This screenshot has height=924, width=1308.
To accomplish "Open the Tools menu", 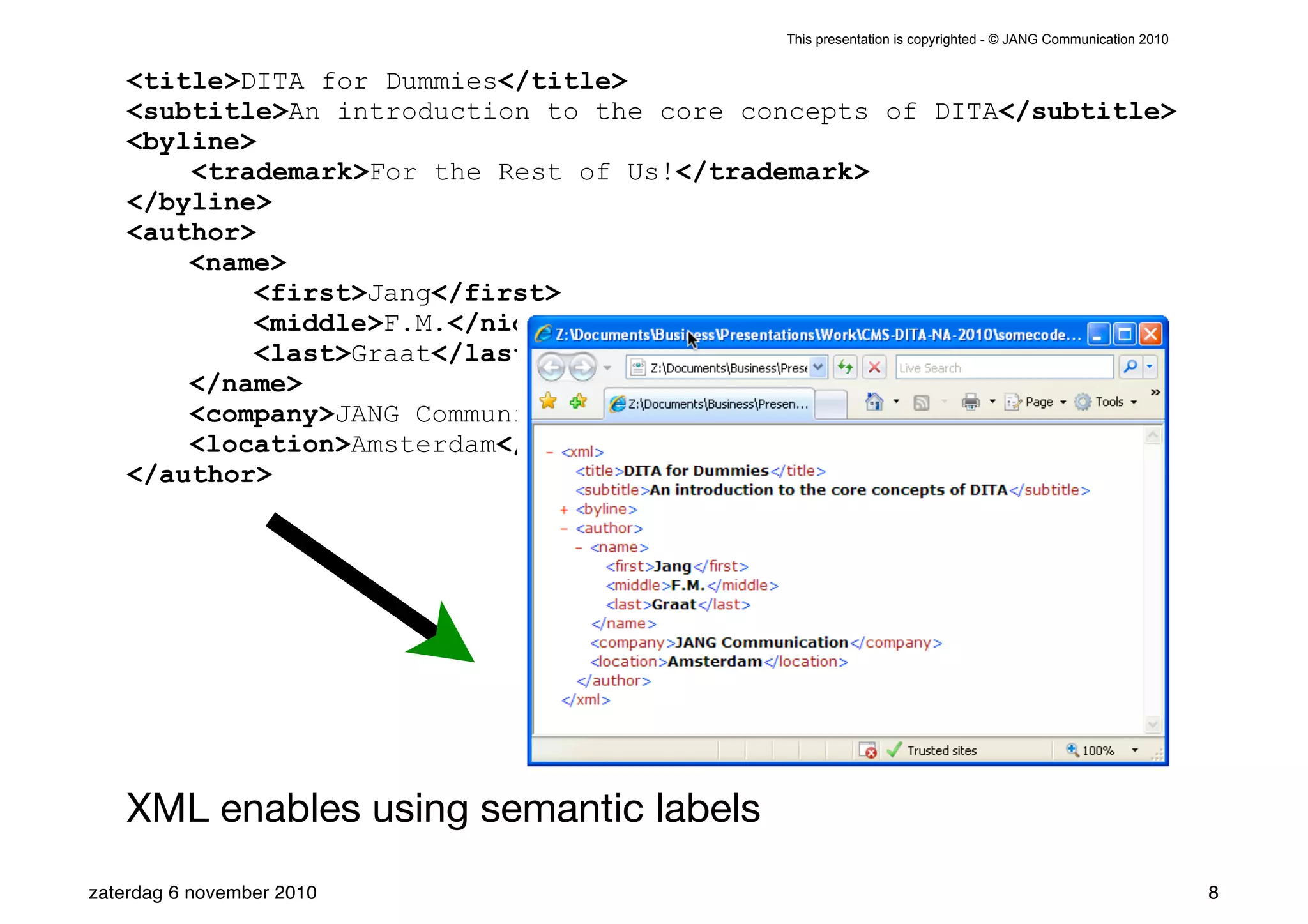I will pyautogui.click(x=1109, y=402).
